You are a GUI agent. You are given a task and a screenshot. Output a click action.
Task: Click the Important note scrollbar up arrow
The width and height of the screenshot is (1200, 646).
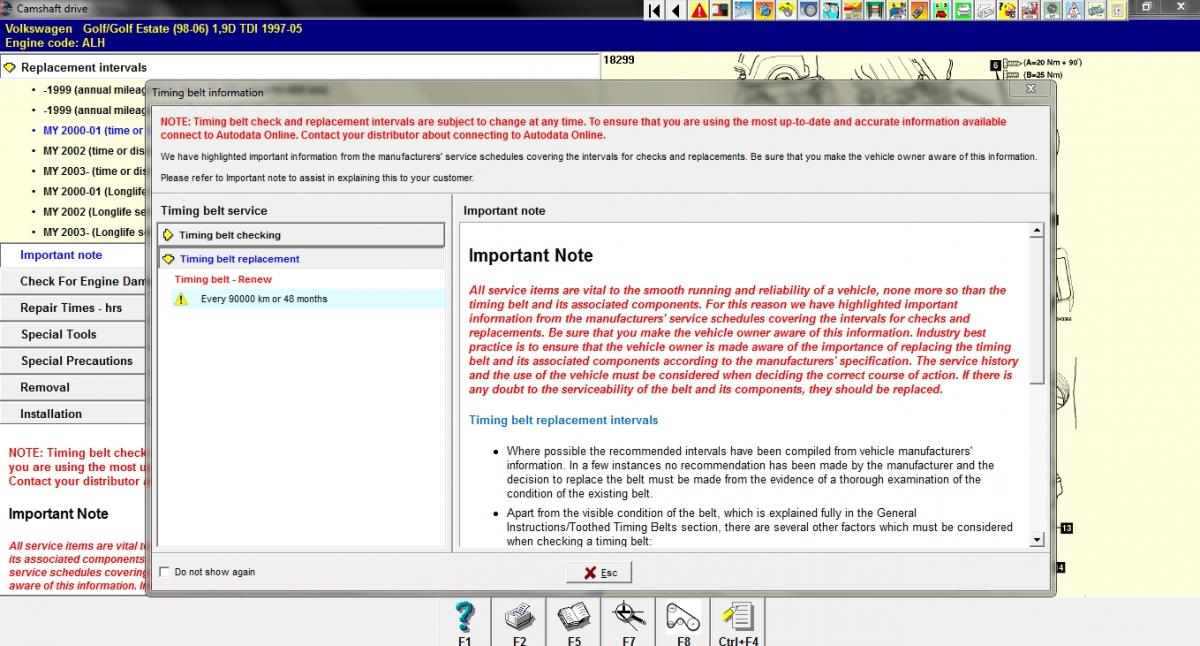click(x=1036, y=231)
